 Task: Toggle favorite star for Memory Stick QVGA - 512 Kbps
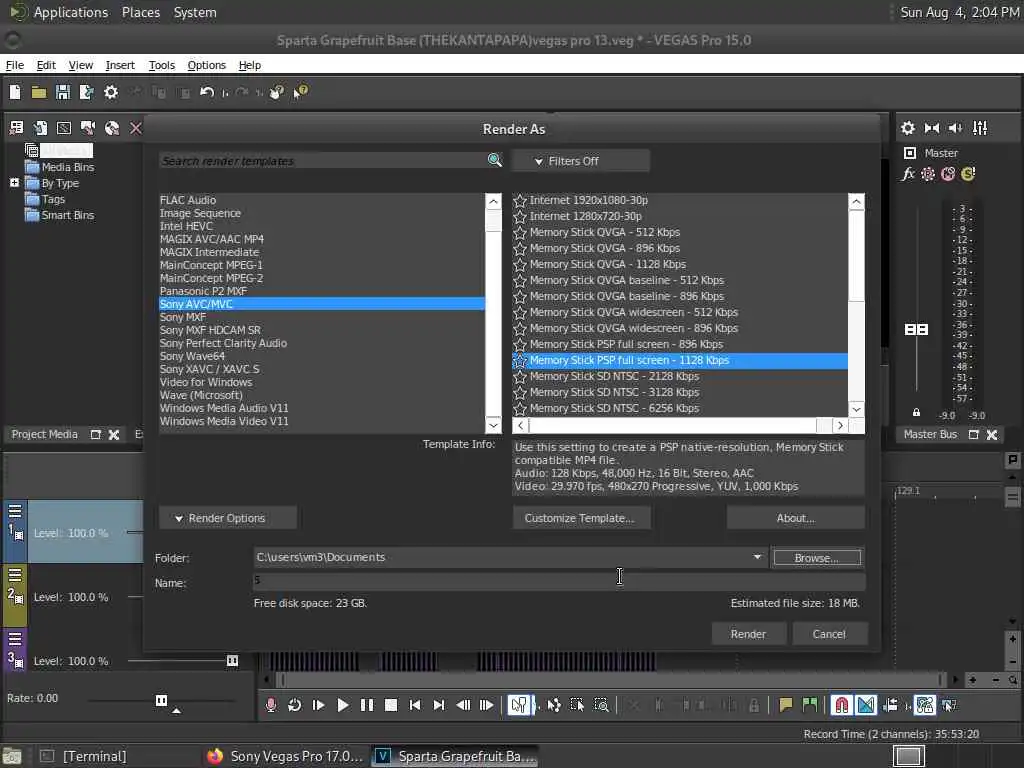click(x=520, y=232)
